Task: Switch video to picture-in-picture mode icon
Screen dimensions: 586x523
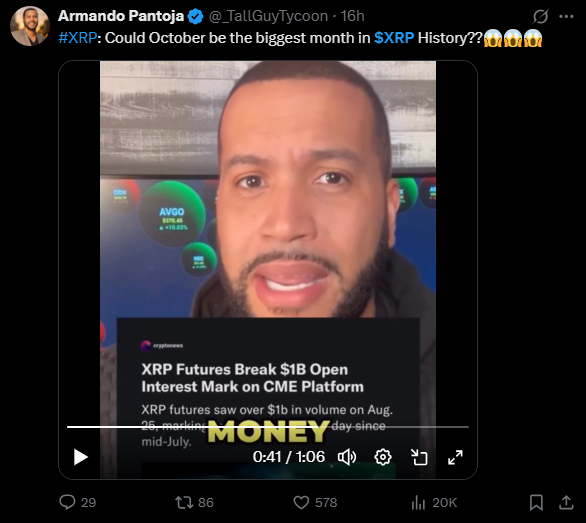Action: (x=419, y=457)
